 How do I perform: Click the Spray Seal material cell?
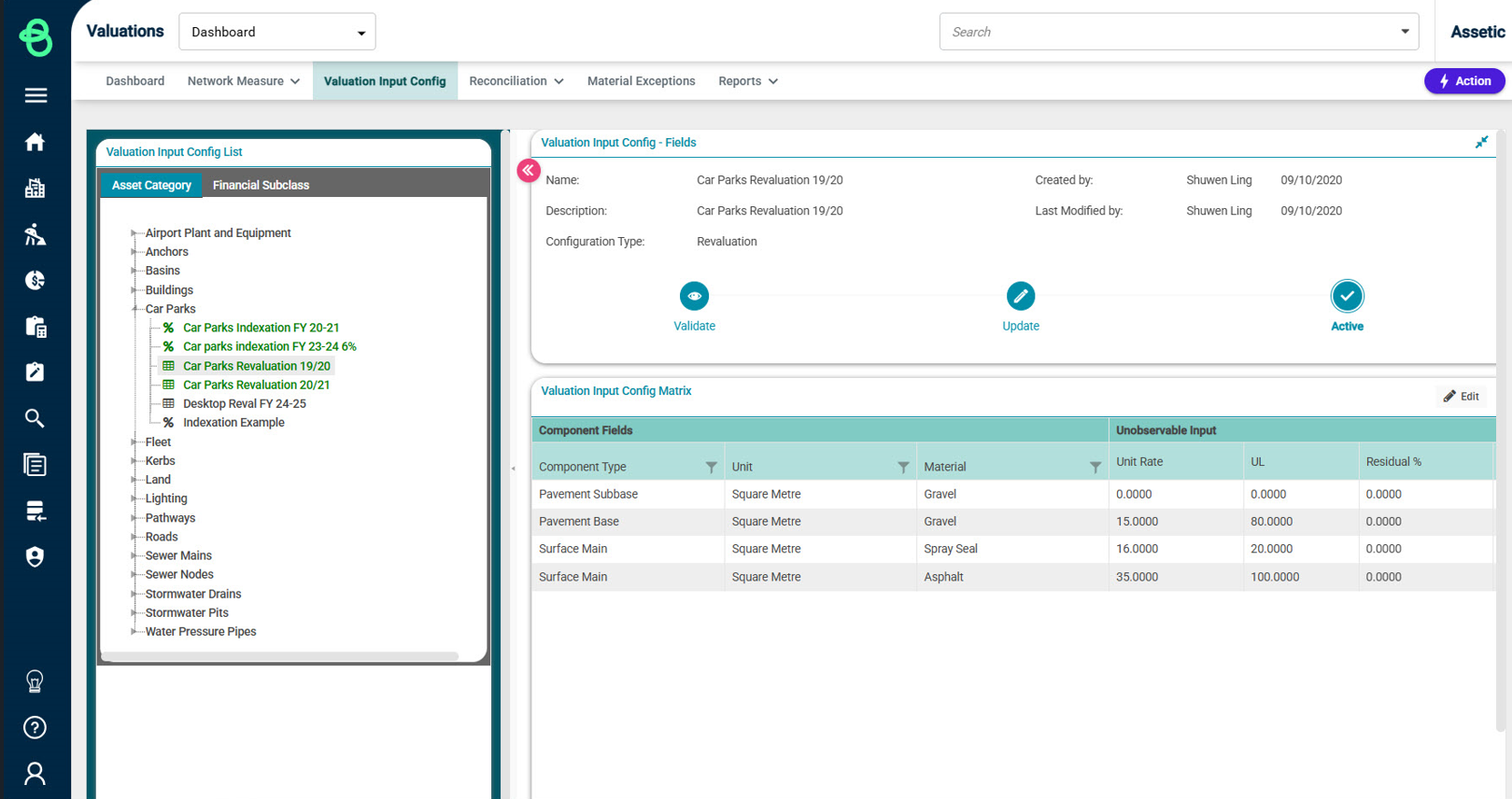[1012, 549]
